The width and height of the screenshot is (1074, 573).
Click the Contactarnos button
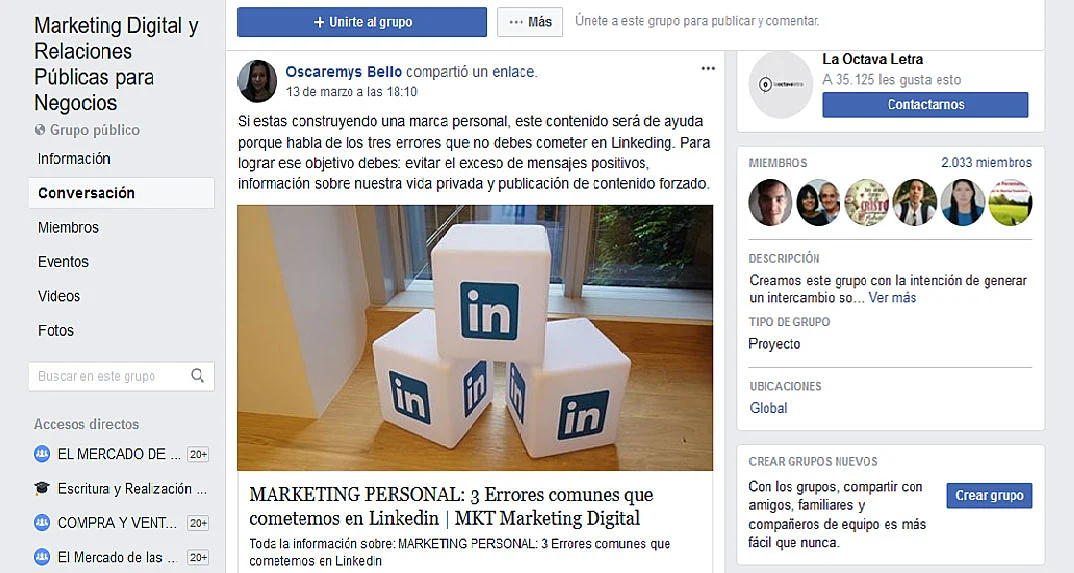(x=925, y=105)
